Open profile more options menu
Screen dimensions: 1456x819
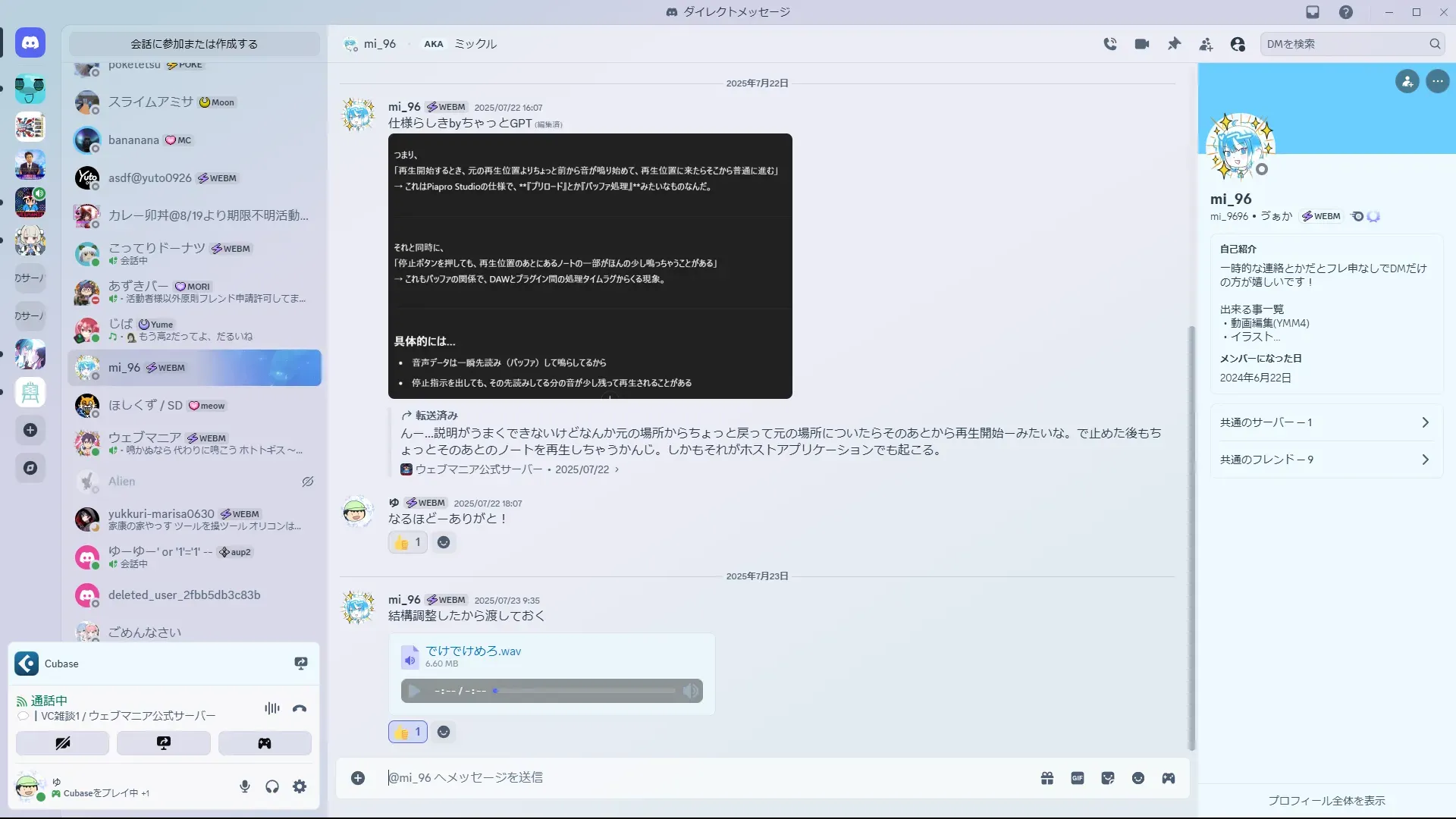click(1437, 81)
